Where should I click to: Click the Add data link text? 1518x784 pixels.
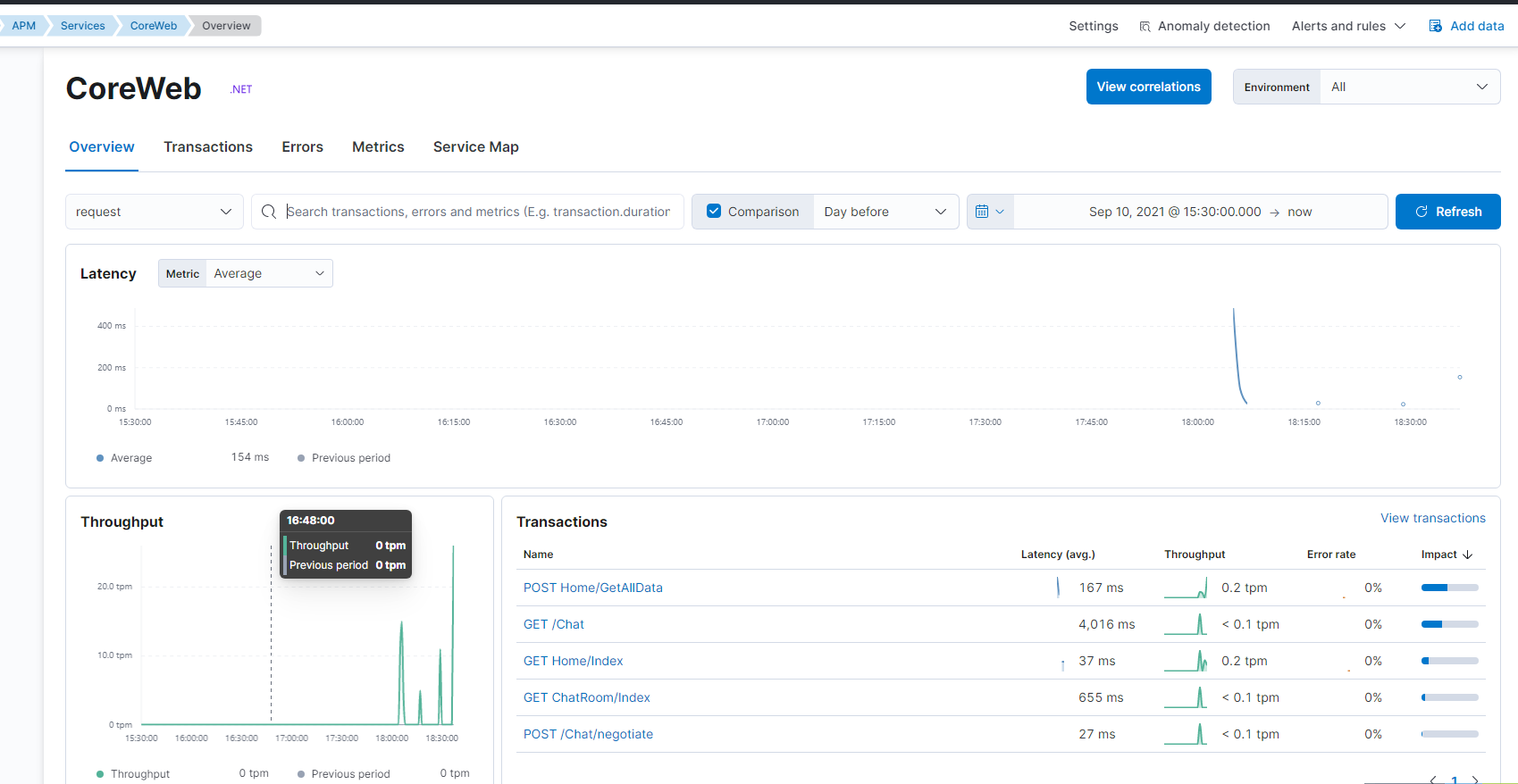pyautogui.click(x=1477, y=26)
